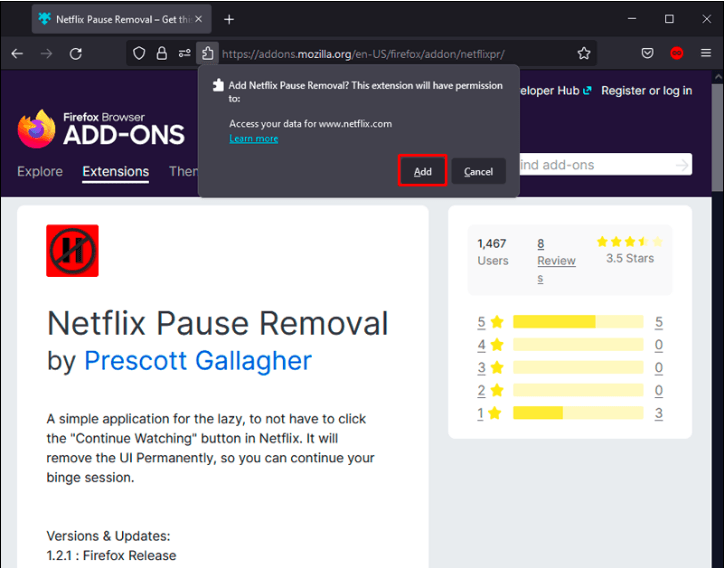Filter reviews by 4 star rating
Viewport: 724px width, 568px height.
490,345
